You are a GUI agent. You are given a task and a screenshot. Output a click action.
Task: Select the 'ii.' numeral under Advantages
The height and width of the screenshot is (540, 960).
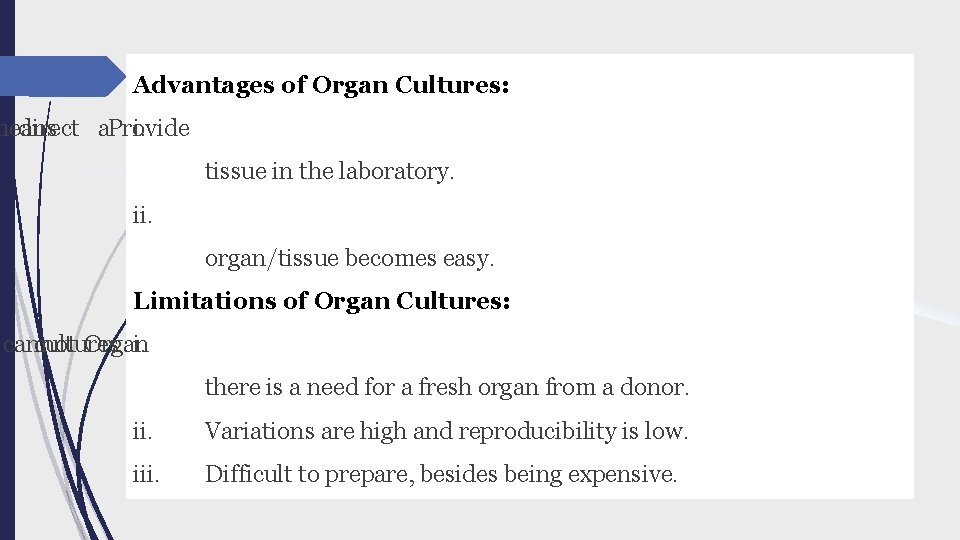coord(142,215)
